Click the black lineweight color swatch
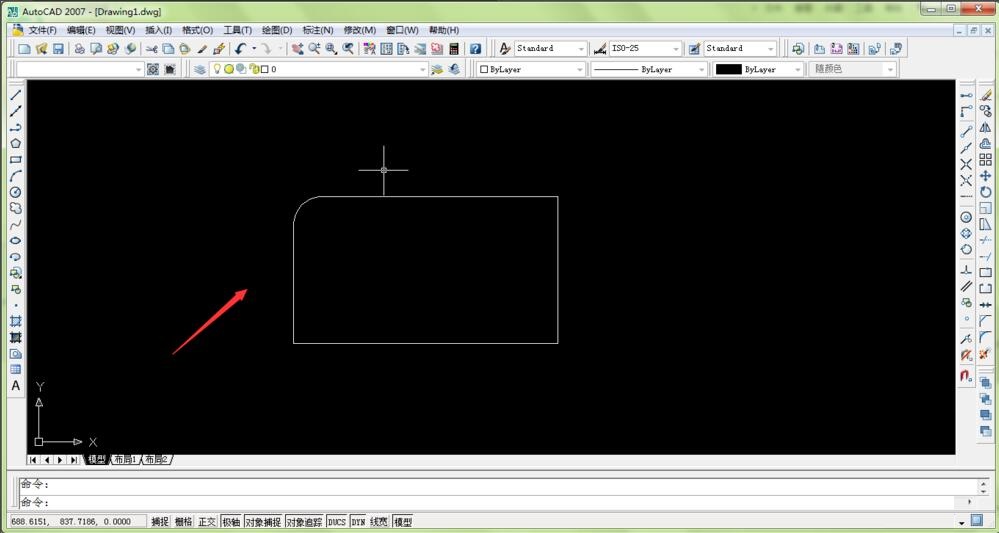This screenshot has width=999, height=533. point(728,69)
